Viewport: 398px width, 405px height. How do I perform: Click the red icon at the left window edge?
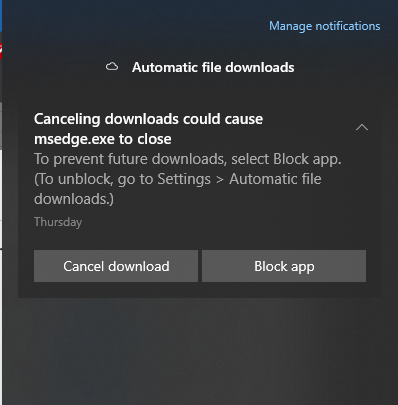(x=1, y=51)
